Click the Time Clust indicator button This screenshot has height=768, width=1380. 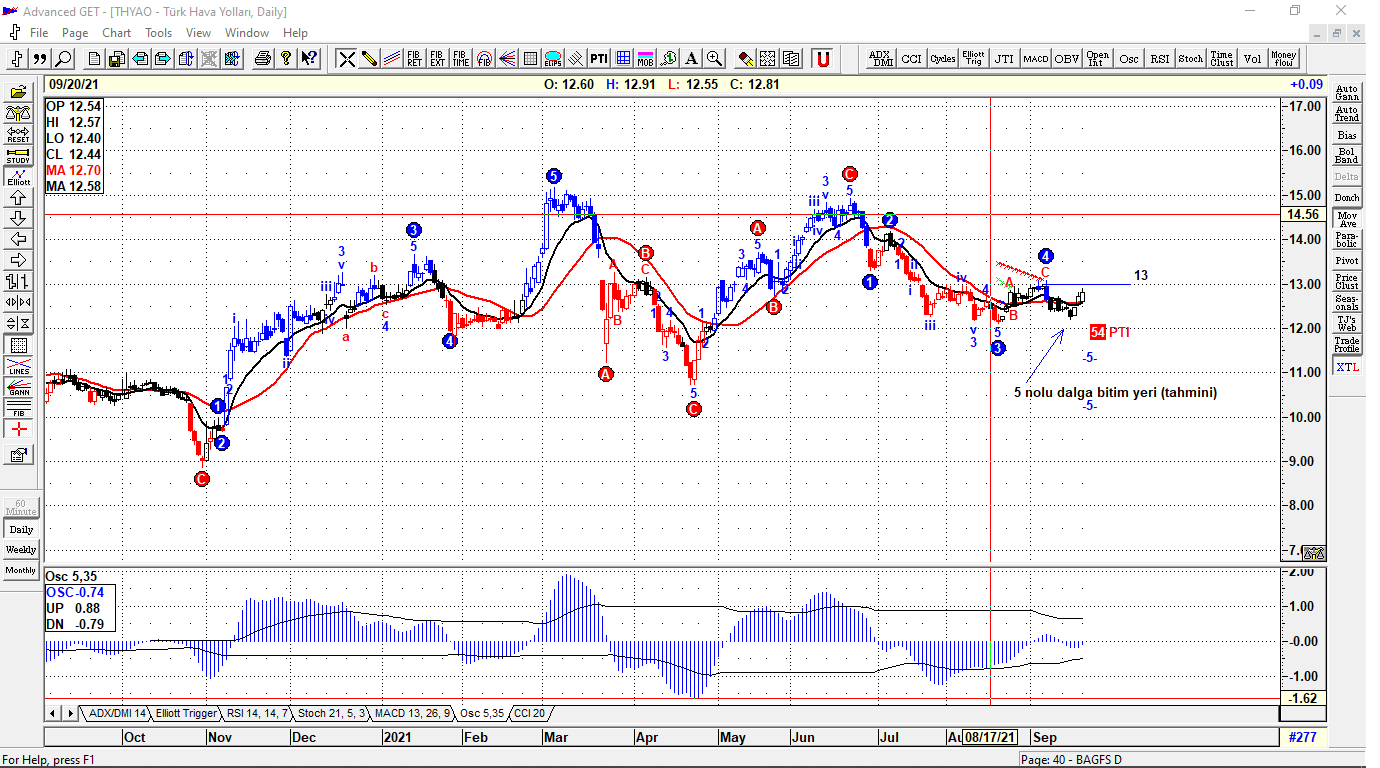(1221, 59)
